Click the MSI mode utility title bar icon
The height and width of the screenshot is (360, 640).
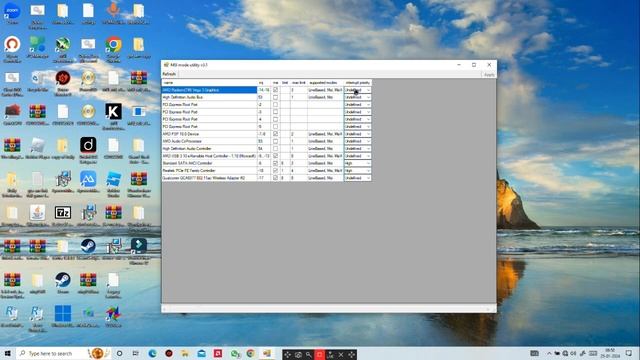tap(166, 65)
